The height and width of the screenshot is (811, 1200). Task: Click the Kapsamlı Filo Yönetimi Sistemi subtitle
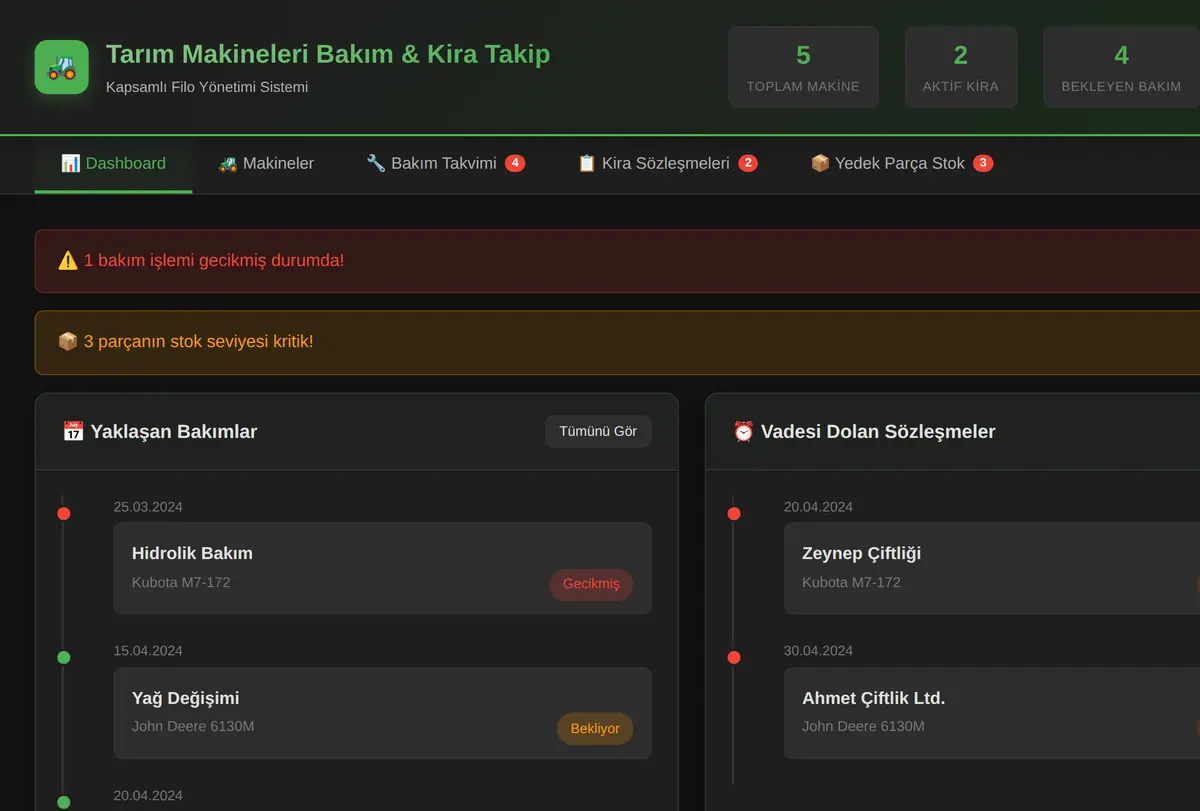point(207,87)
